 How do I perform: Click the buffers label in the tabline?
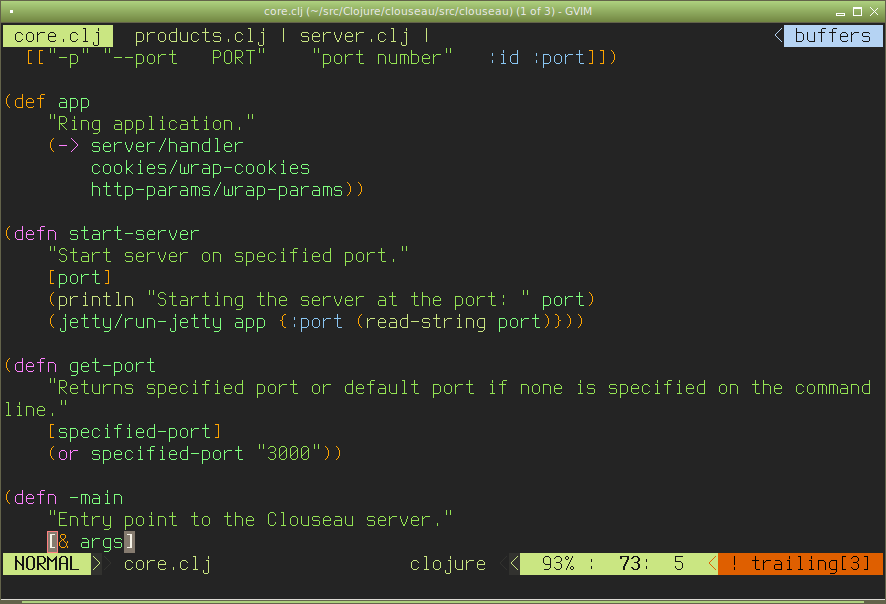tap(832, 36)
